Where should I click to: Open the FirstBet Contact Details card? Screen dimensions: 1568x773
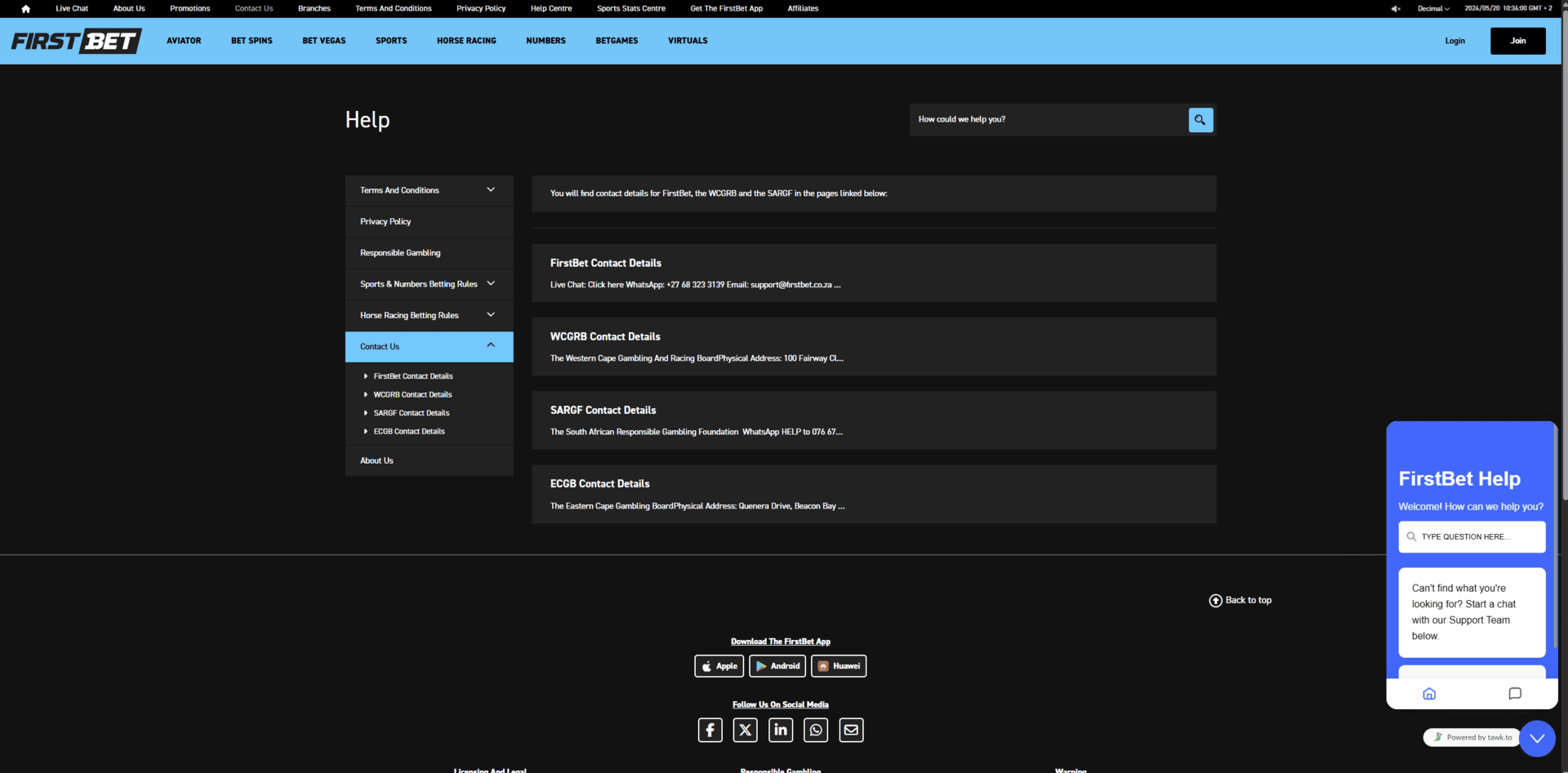pyautogui.click(x=874, y=273)
